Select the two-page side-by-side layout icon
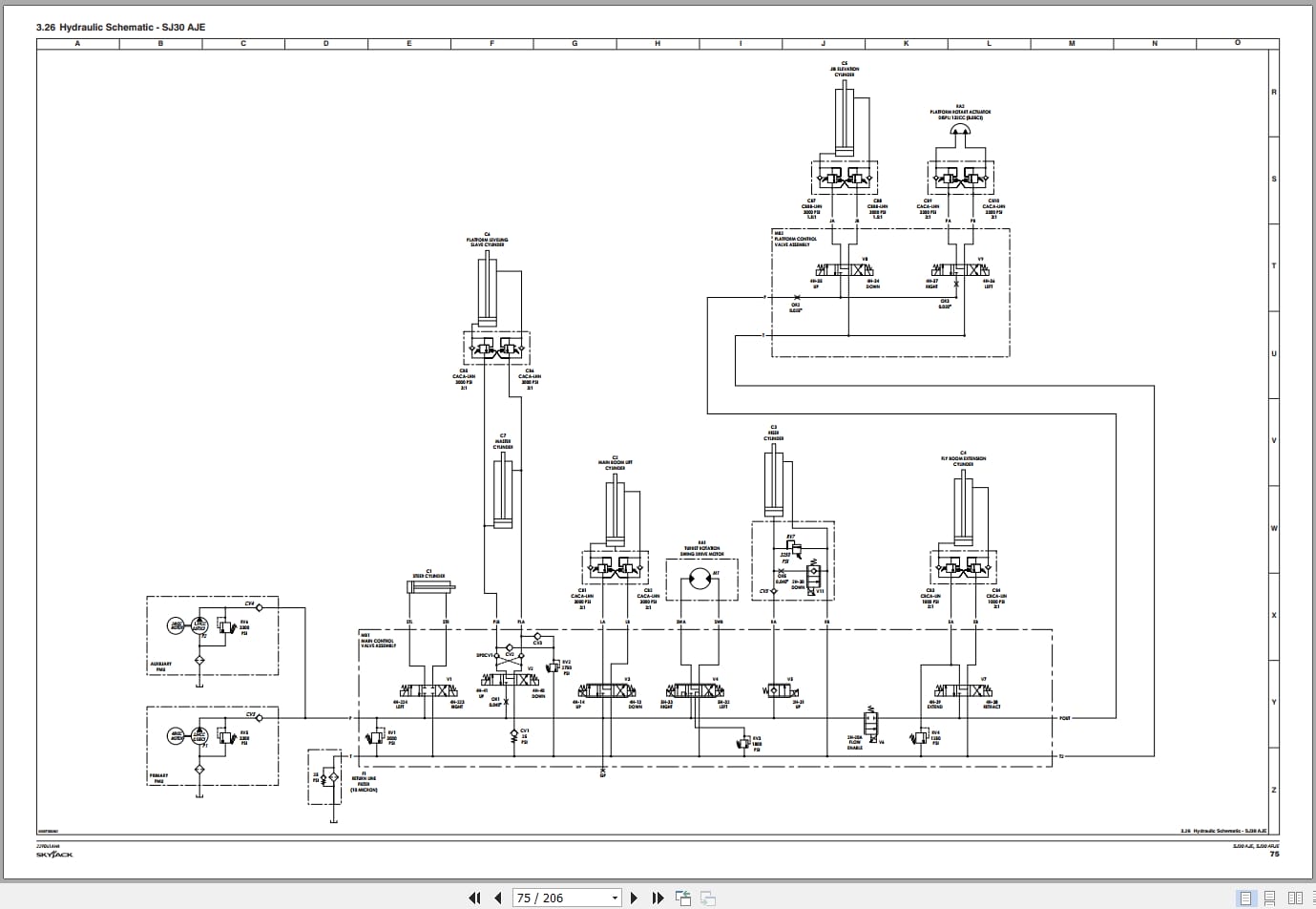Viewport: 1316px width, 909px height. pos(1295,898)
